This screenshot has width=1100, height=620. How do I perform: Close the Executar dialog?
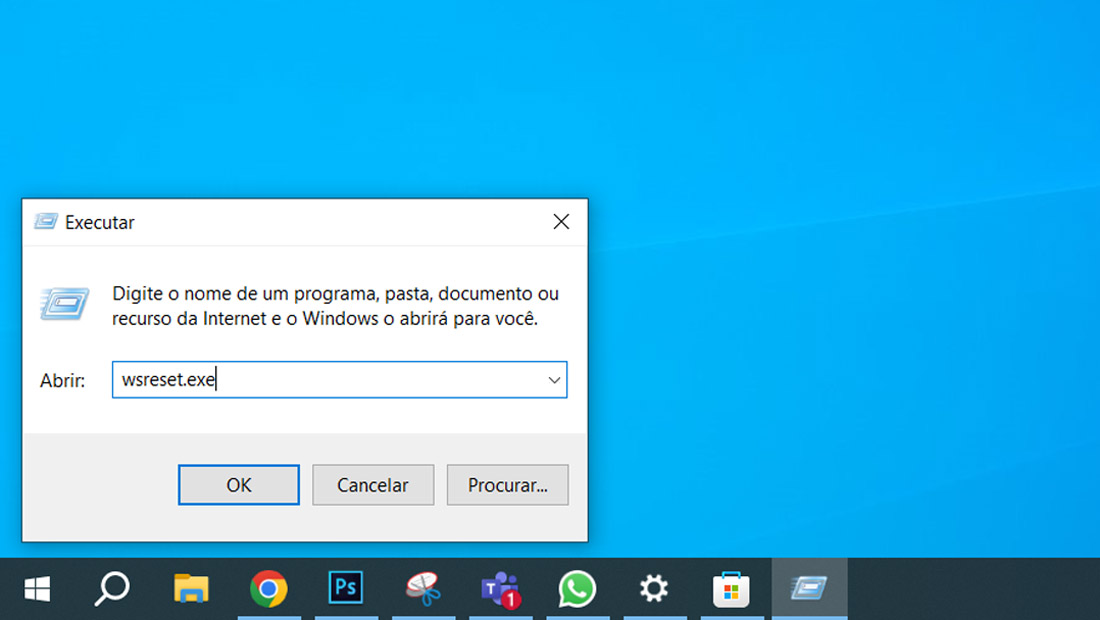[561, 222]
